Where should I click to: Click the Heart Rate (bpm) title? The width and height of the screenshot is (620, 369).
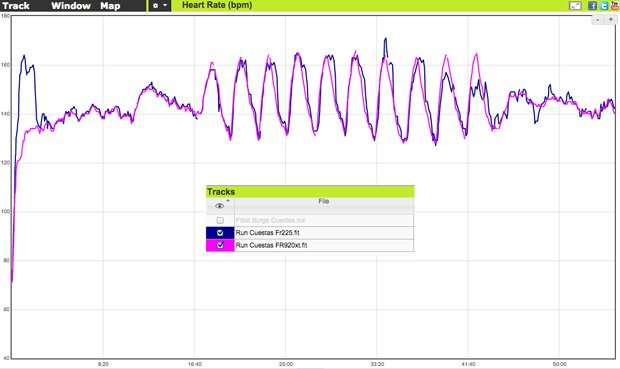tap(217, 5)
